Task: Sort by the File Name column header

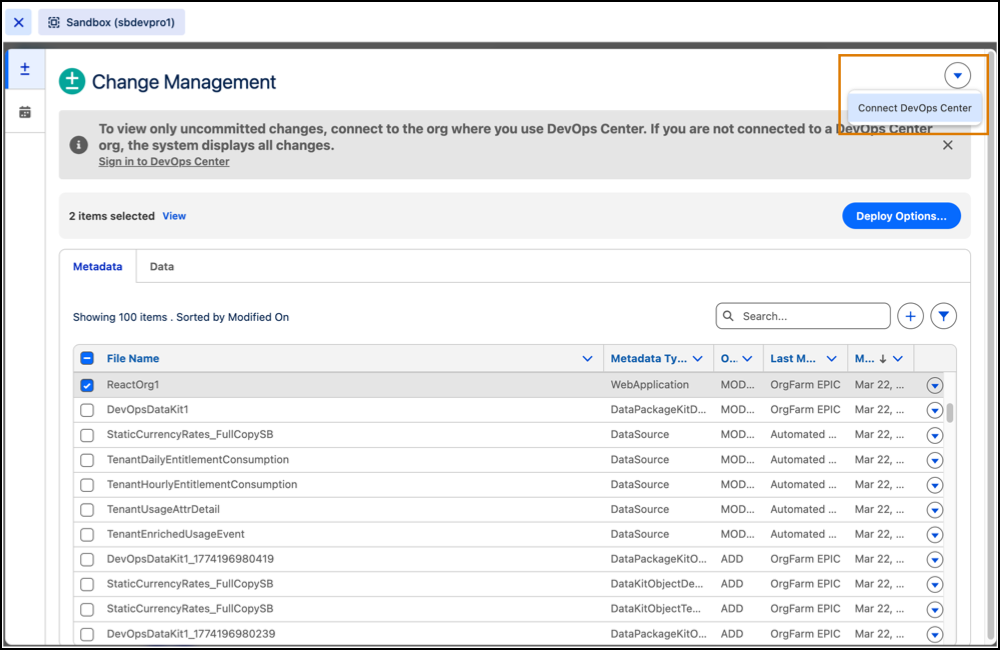Action: pyautogui.click(x=133, y=358)
